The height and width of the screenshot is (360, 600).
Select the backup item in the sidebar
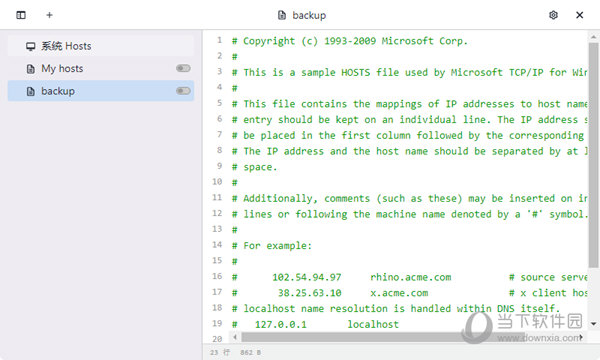tap(101, 91)
